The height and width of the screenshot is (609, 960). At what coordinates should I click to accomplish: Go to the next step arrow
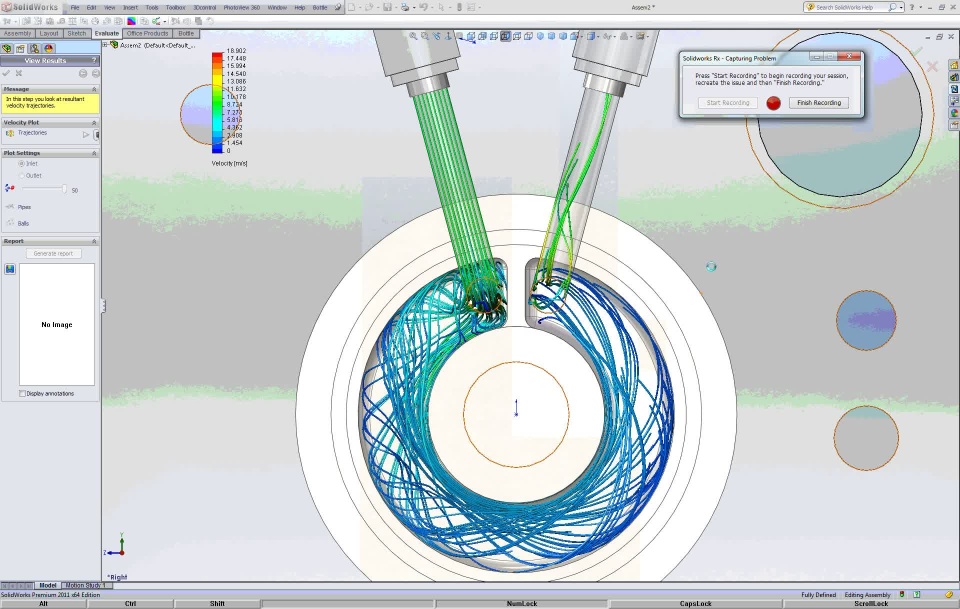(x=95, y=73)
